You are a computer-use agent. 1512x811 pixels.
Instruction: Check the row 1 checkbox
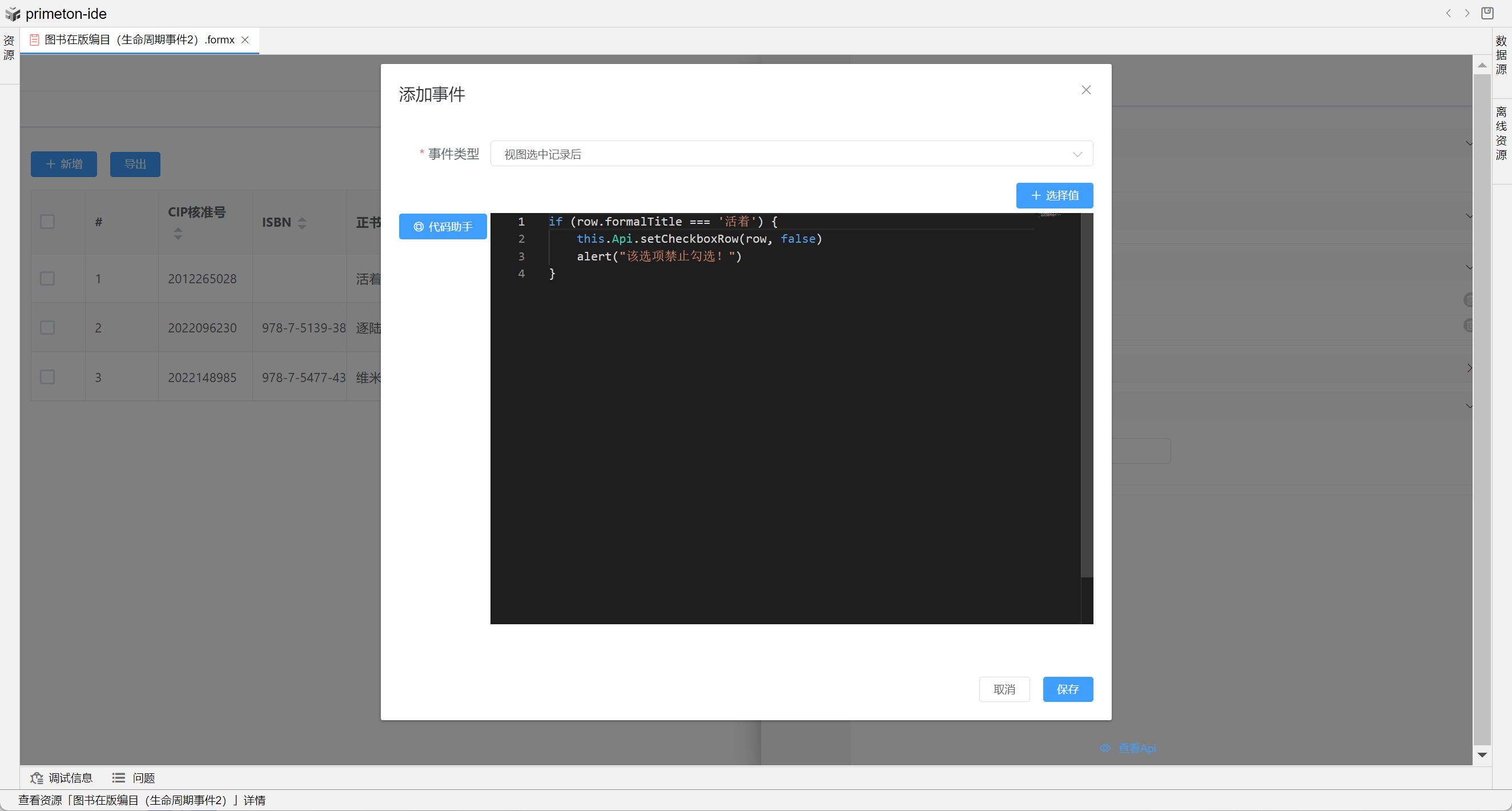(x=47, y=278)
